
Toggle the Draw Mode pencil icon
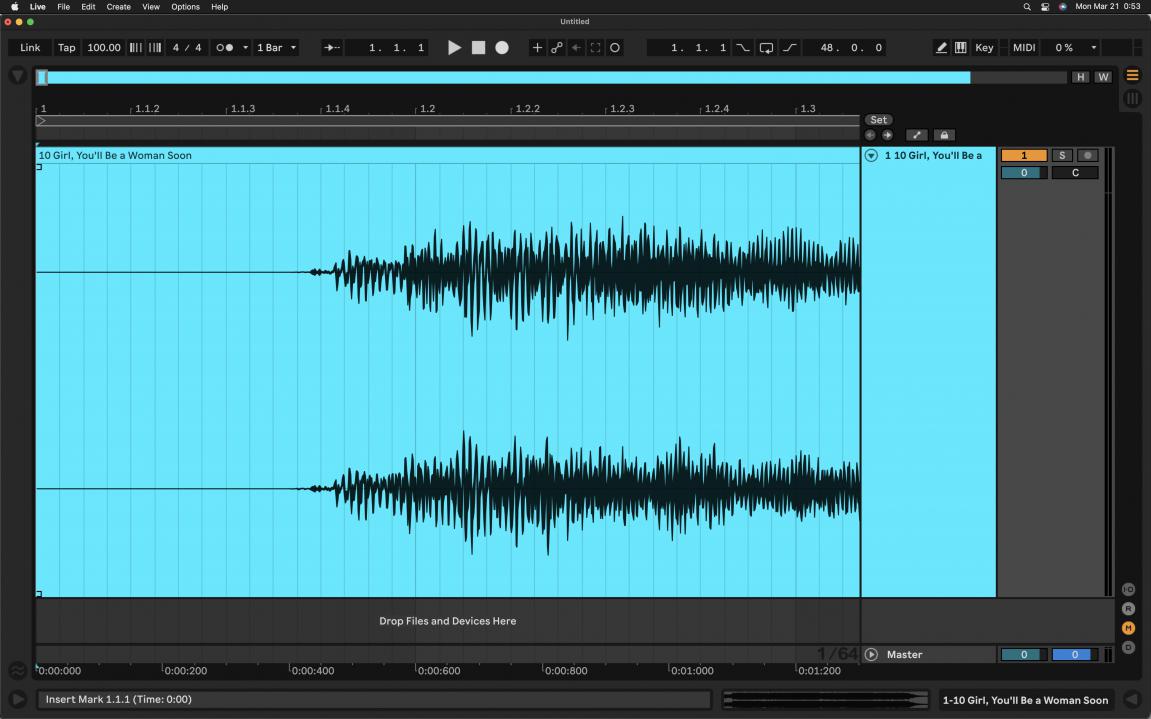click(x=941, y=48)
